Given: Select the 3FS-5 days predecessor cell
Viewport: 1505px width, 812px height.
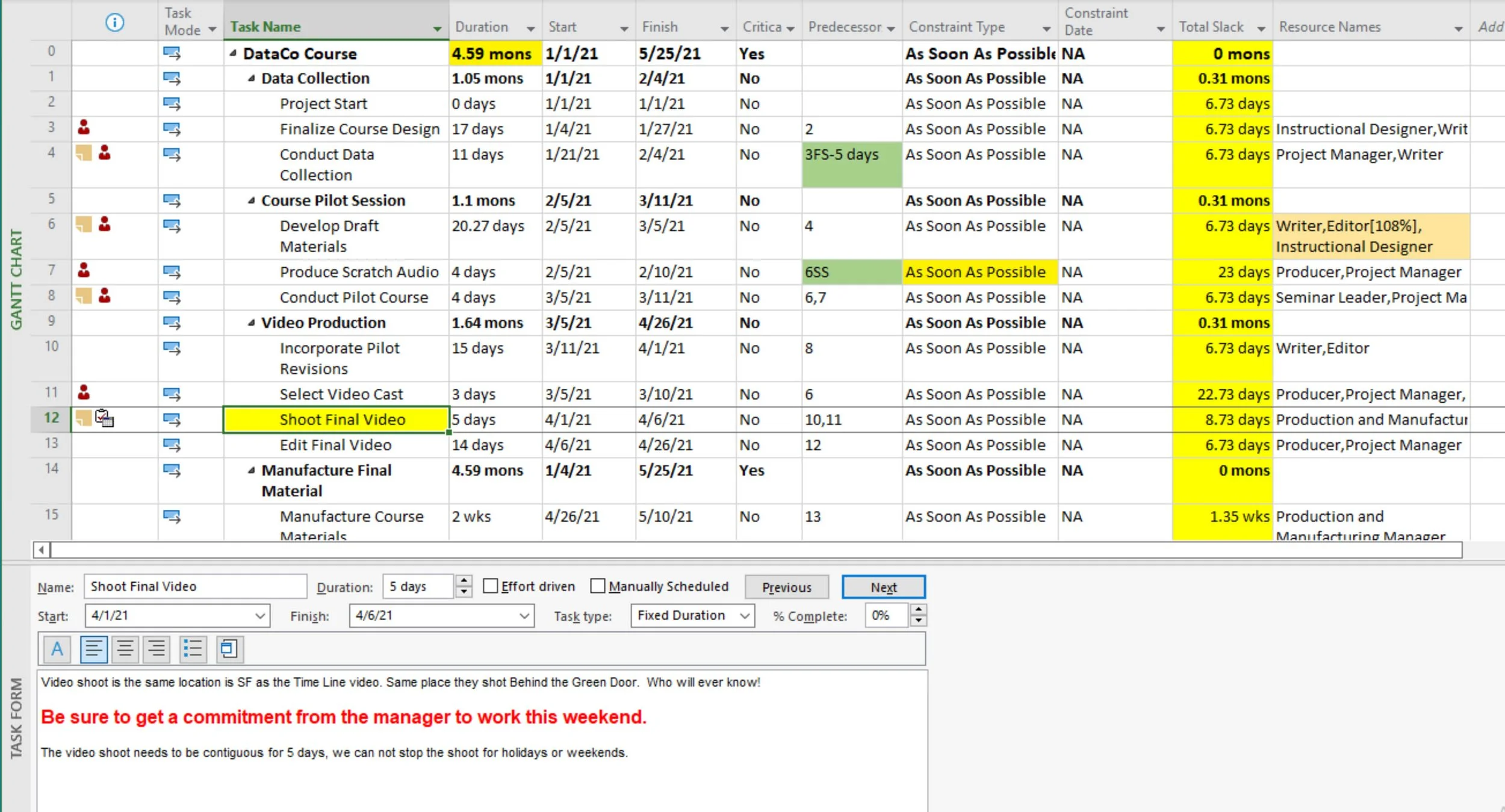Looking at the screenshot, I should click(x=852, y=164).
